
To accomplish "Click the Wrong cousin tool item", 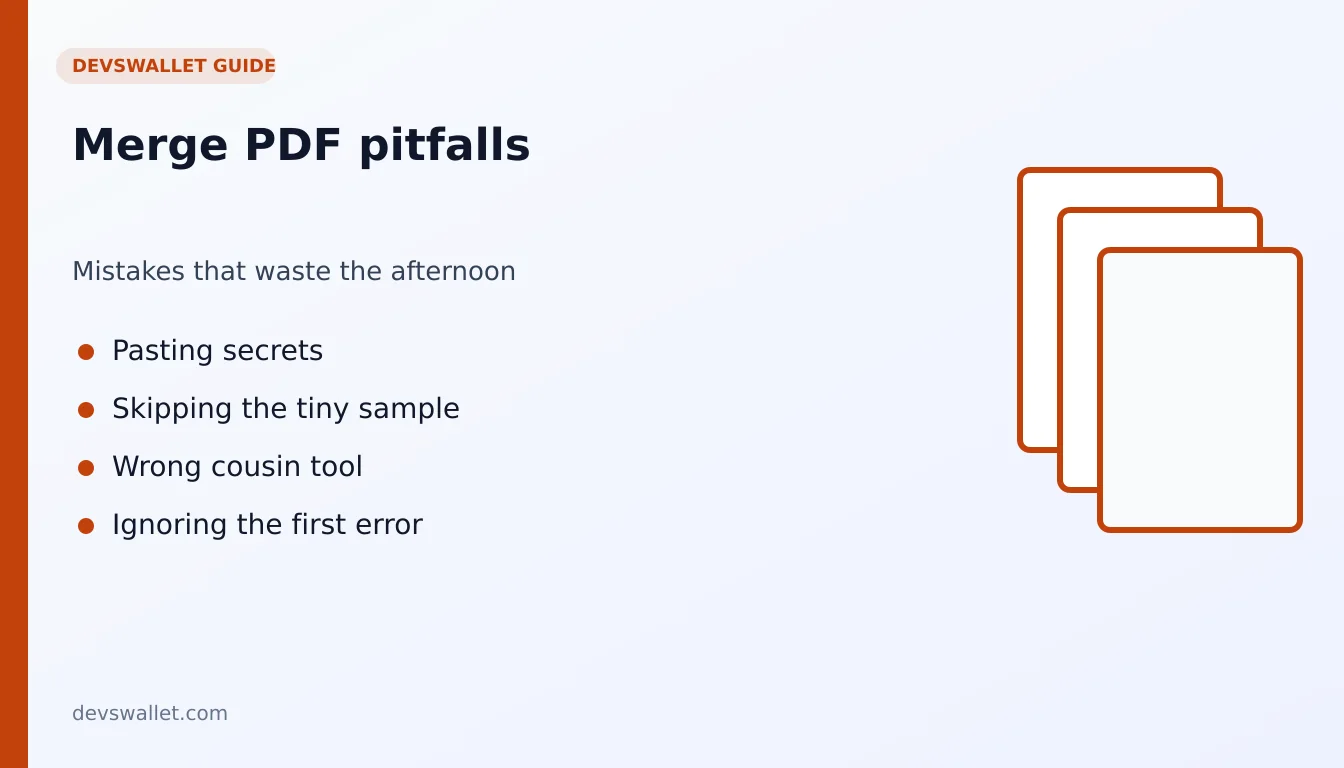I will [237, 467].
